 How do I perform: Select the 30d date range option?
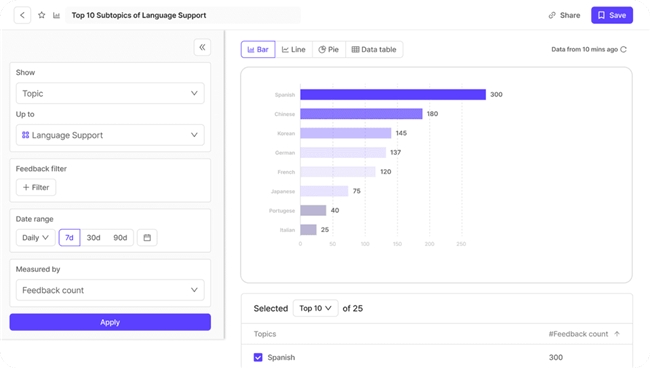click(x=93, y=237)
